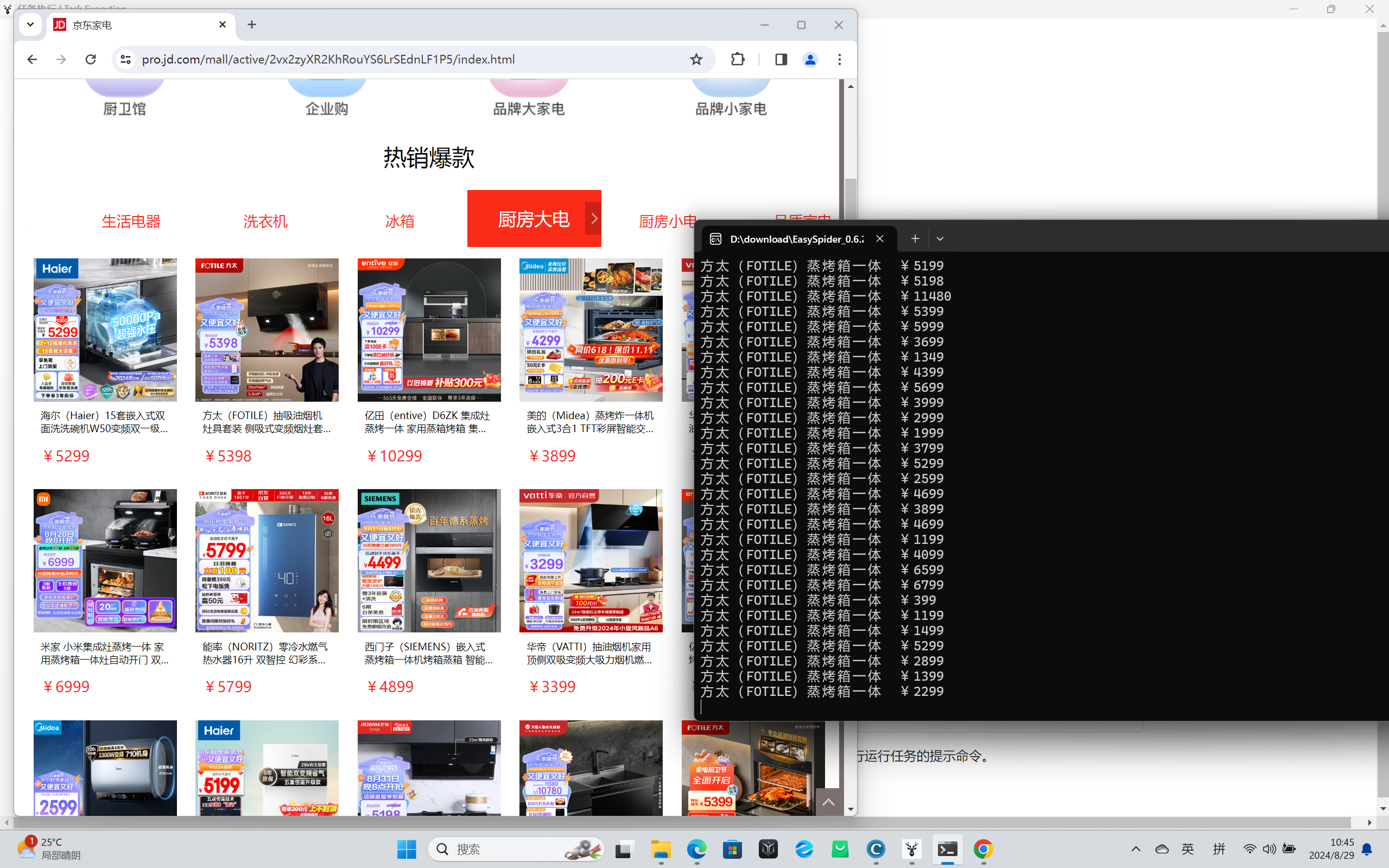Open Chrome three-dot menu
Screen dimensions: 1389x868
pyautogui.click(x=840, y=59)
